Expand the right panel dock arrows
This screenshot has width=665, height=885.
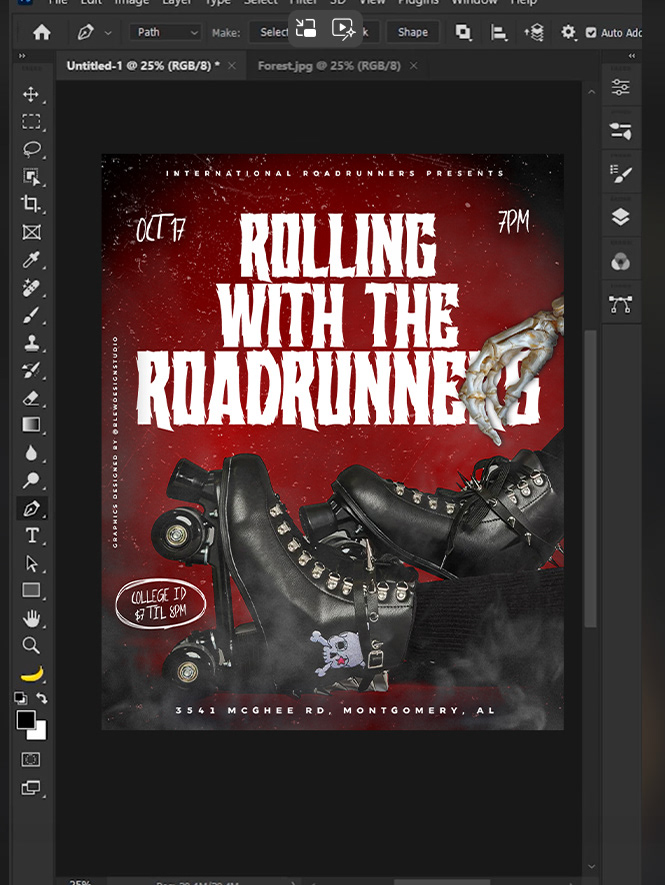click(632, 56)
